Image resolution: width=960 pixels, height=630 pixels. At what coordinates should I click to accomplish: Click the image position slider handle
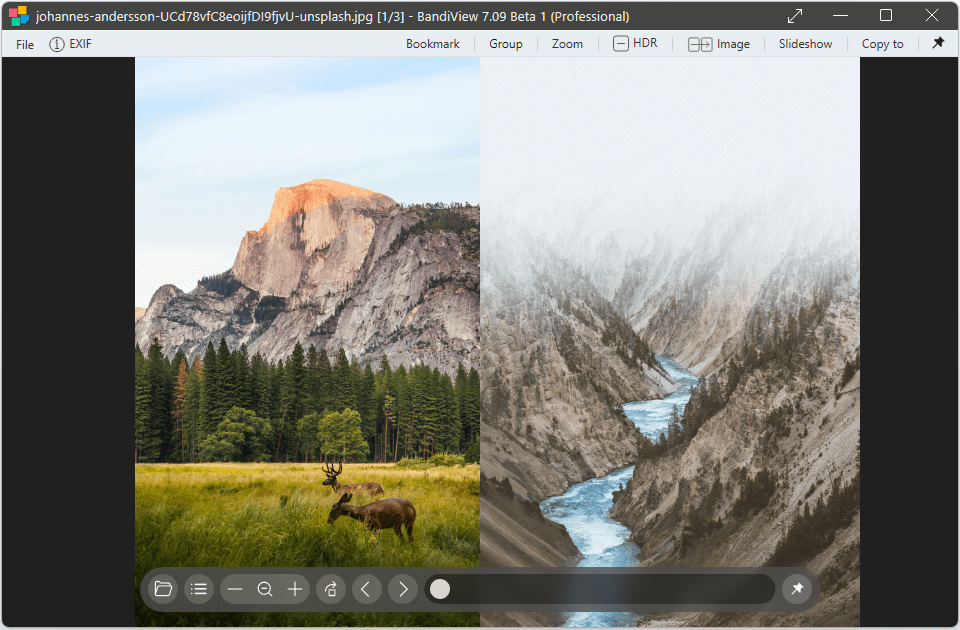point(440,589)
